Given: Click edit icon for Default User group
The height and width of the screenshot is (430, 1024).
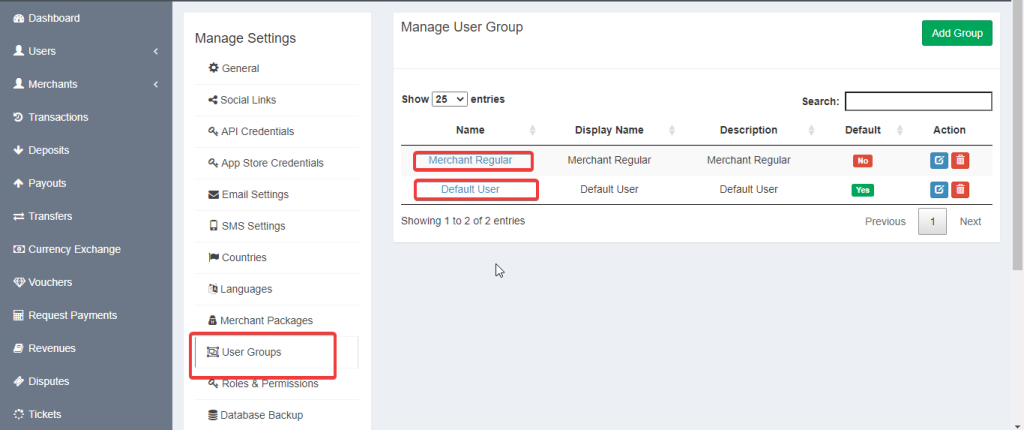Looking at the screenshot, I should point(939,190).
